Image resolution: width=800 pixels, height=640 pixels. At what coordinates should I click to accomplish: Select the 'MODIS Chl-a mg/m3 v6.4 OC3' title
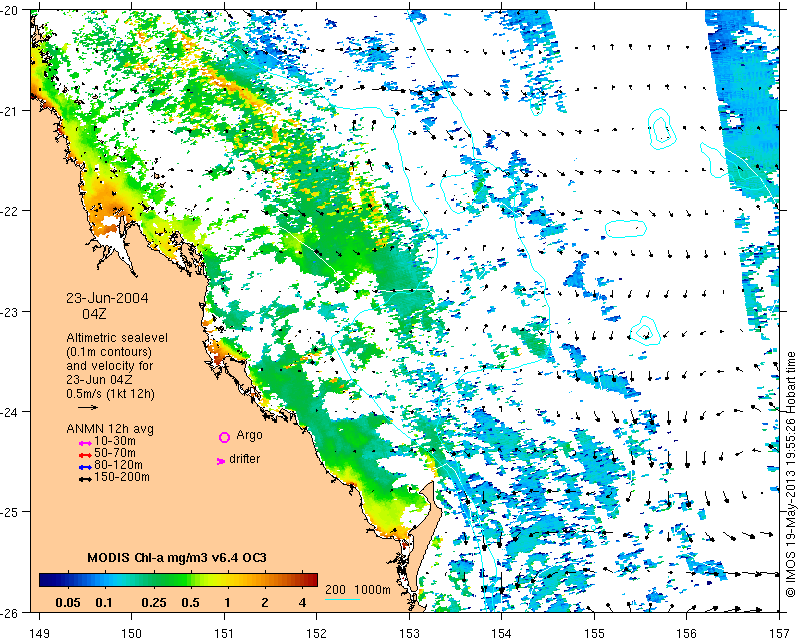tap(177, 557)
